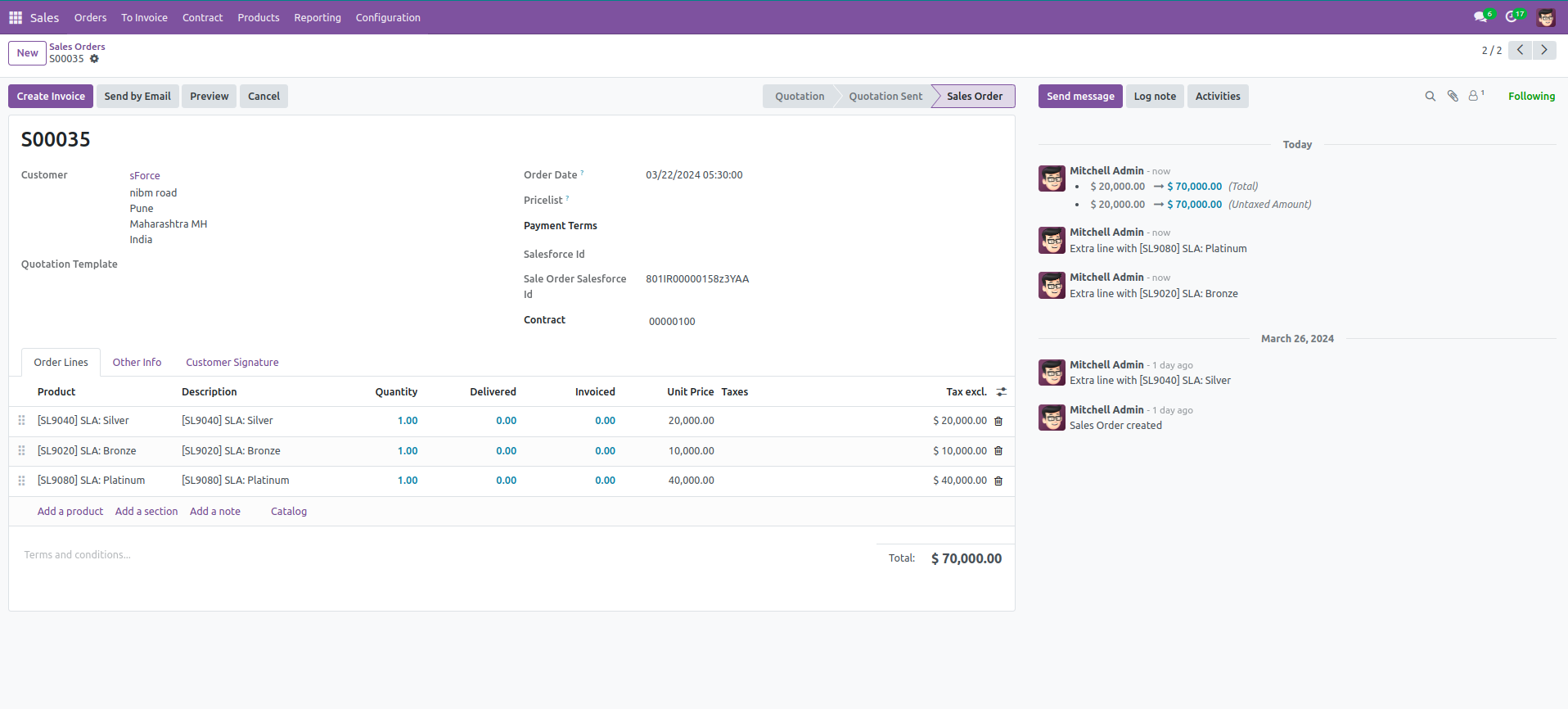Grab handle of SLA: Platinum row
This screenshot has height=709, width=1568.
(21, 481)
